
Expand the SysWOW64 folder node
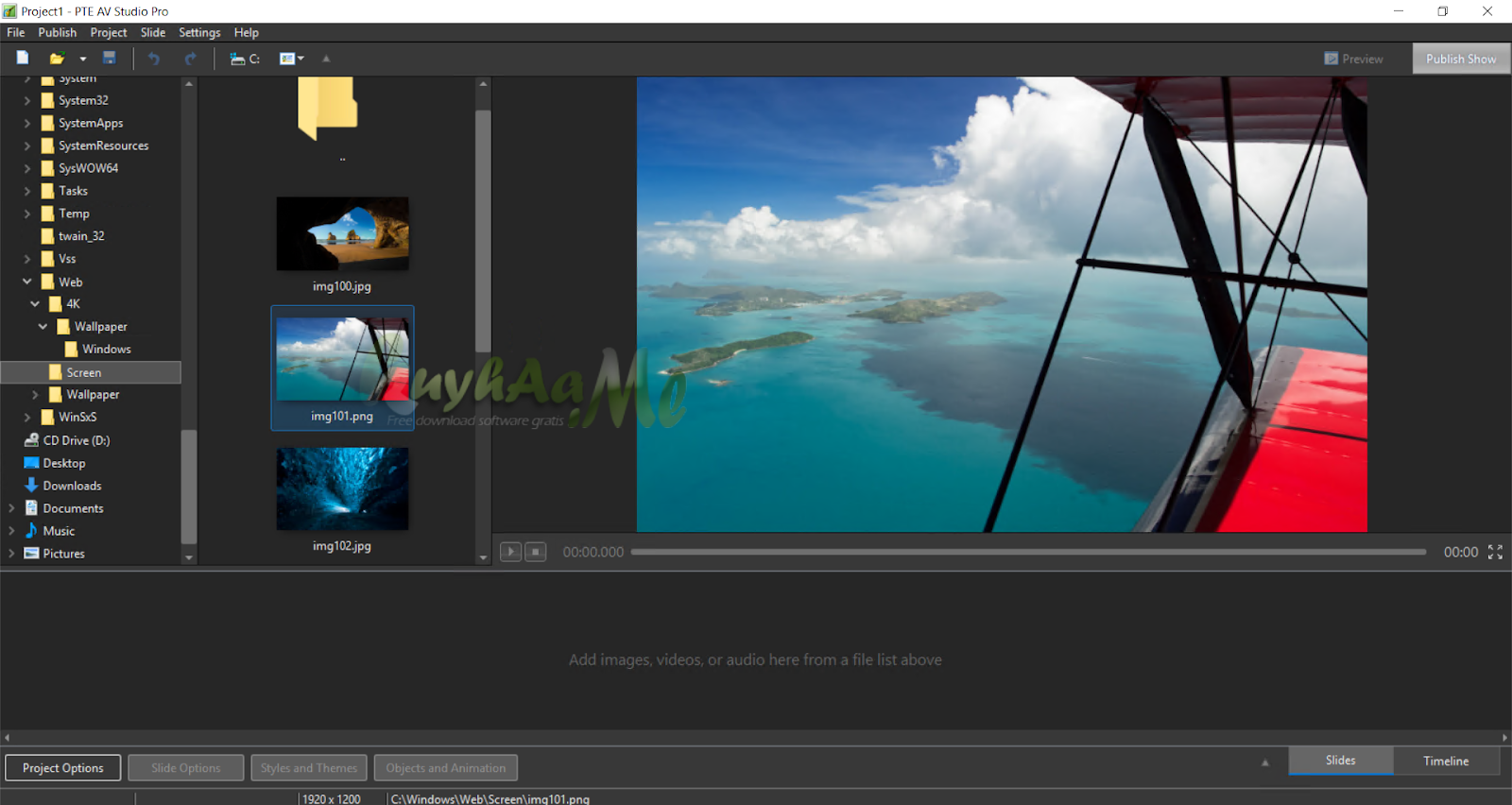(x=27, y=168)
